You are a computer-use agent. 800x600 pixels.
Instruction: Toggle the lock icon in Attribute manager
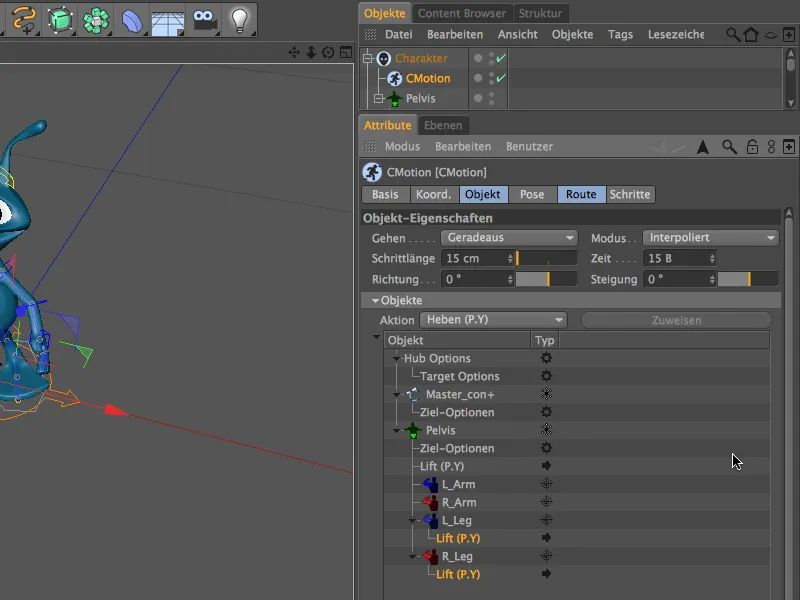pos(752,147)
